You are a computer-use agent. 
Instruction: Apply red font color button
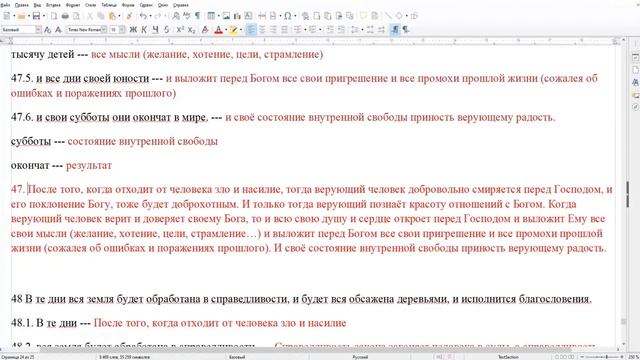(x=219, y=30)
